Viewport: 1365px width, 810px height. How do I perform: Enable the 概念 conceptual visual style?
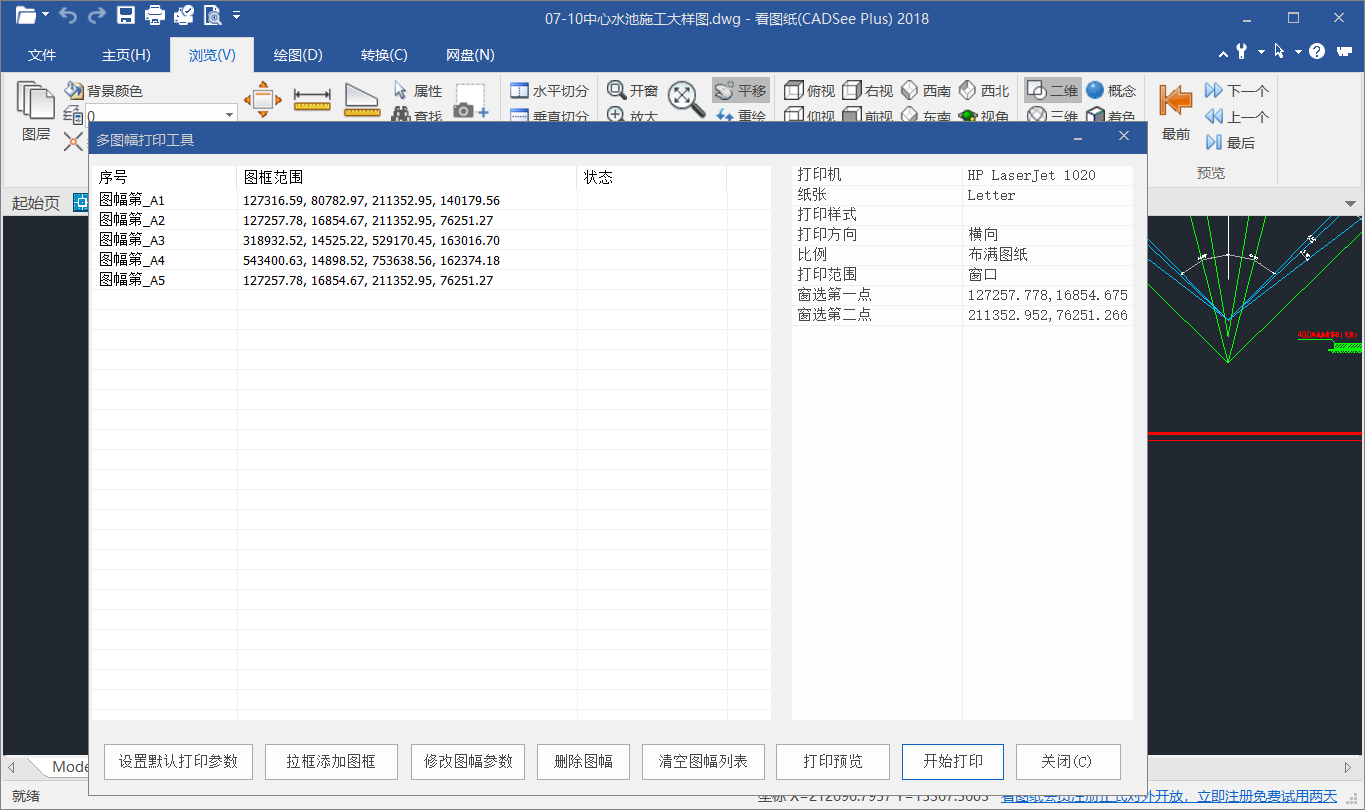pos(1110,91)
